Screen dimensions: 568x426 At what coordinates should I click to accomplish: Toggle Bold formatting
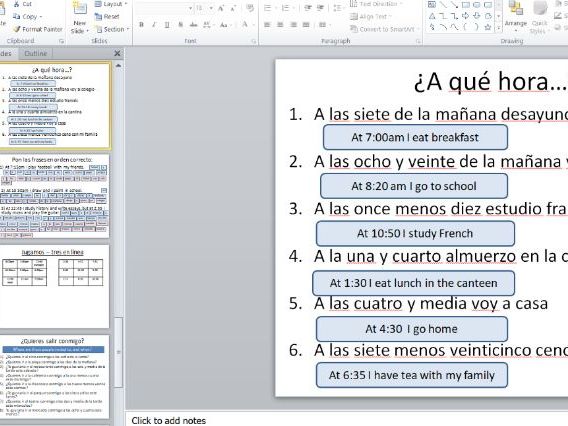point(141,25)
